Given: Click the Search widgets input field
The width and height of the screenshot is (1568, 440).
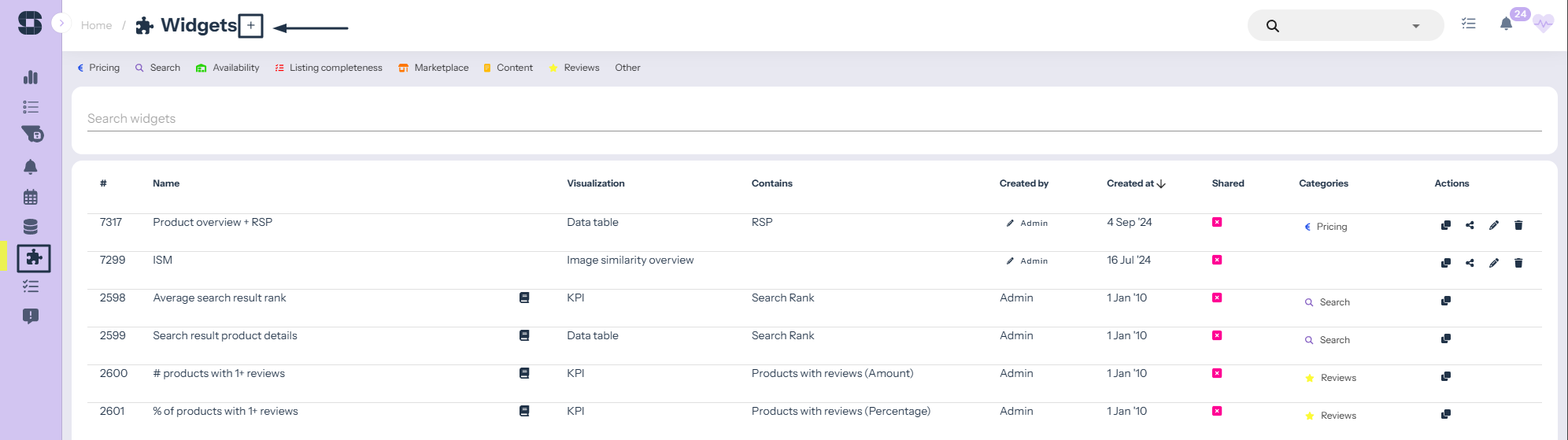Looking at the screenshot, I should pos(814,119).
